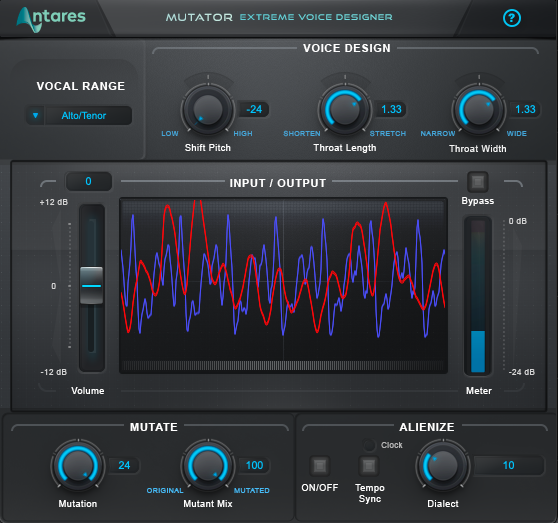Viewport: 558px width, 523px height.
Task: Click the WIDE label
Action: pyautogui.click(x=517, y=133)
